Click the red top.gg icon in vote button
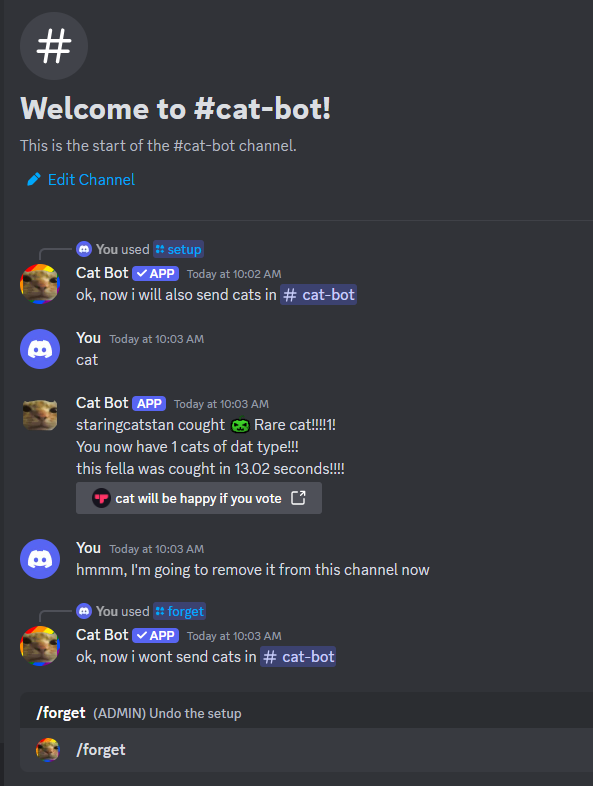 coord(101,498)
